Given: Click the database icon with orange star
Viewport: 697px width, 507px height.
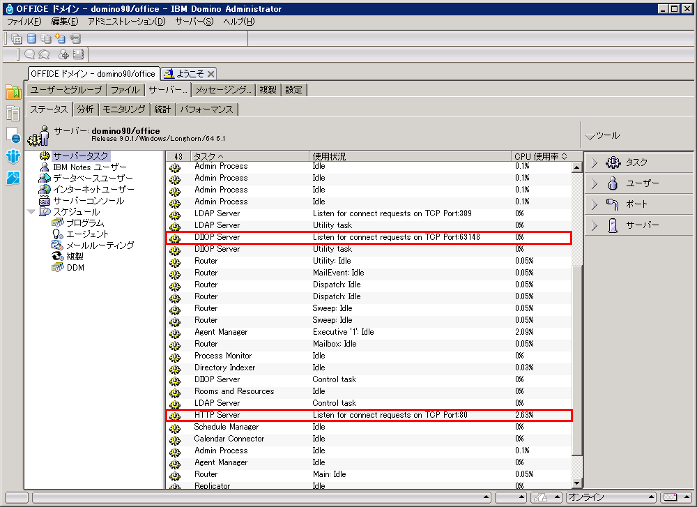Looking at the screenshot, I should point(60,39).
